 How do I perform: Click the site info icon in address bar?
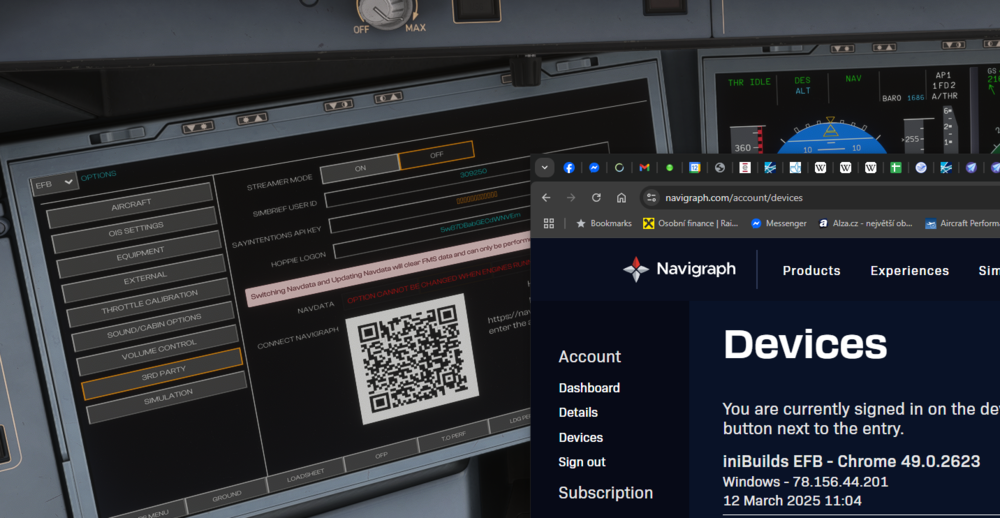651,198
